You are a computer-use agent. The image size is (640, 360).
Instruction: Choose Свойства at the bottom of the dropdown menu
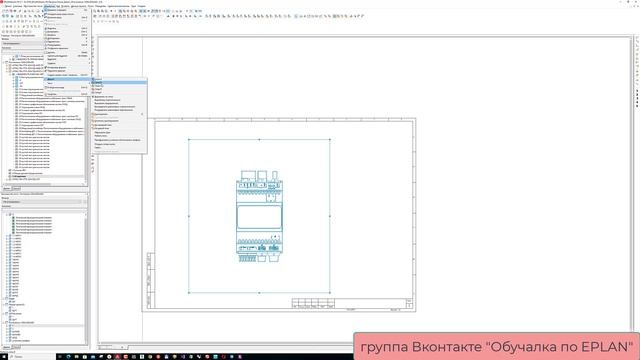pyautogui.click(x=66, y=94)
